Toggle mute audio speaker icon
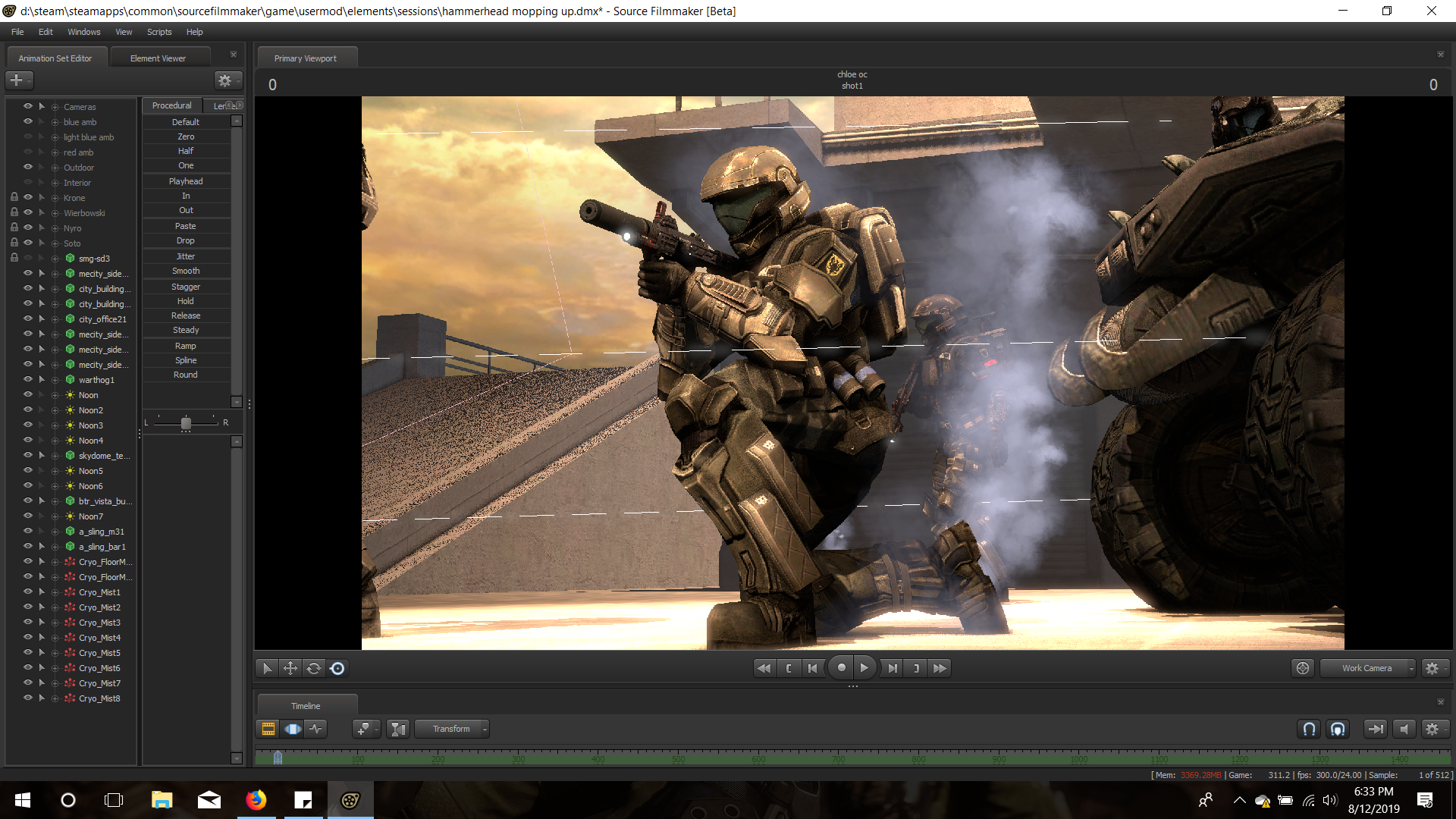 tap(1404, 729)
